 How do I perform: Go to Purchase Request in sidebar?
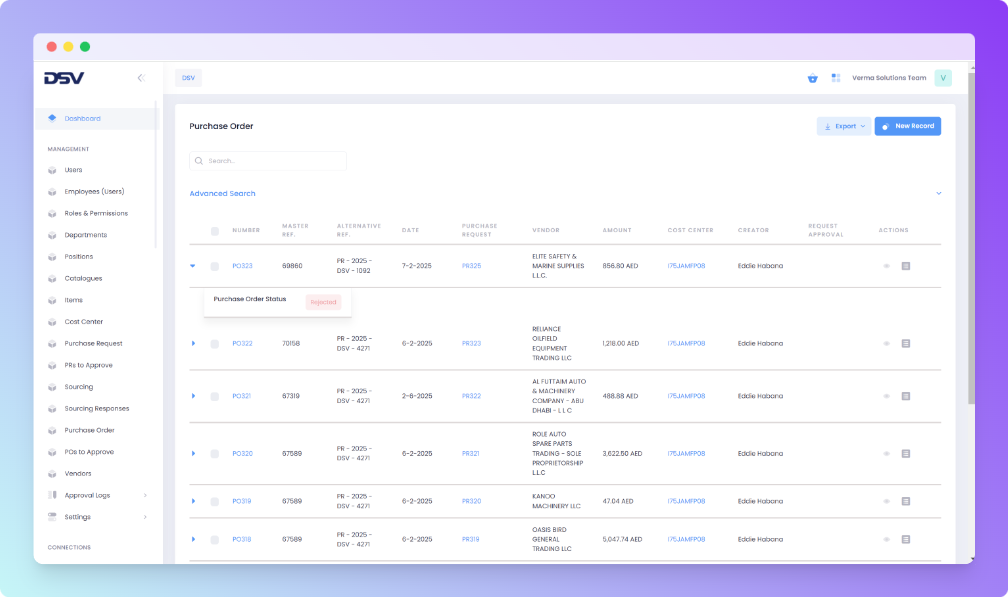93,343
